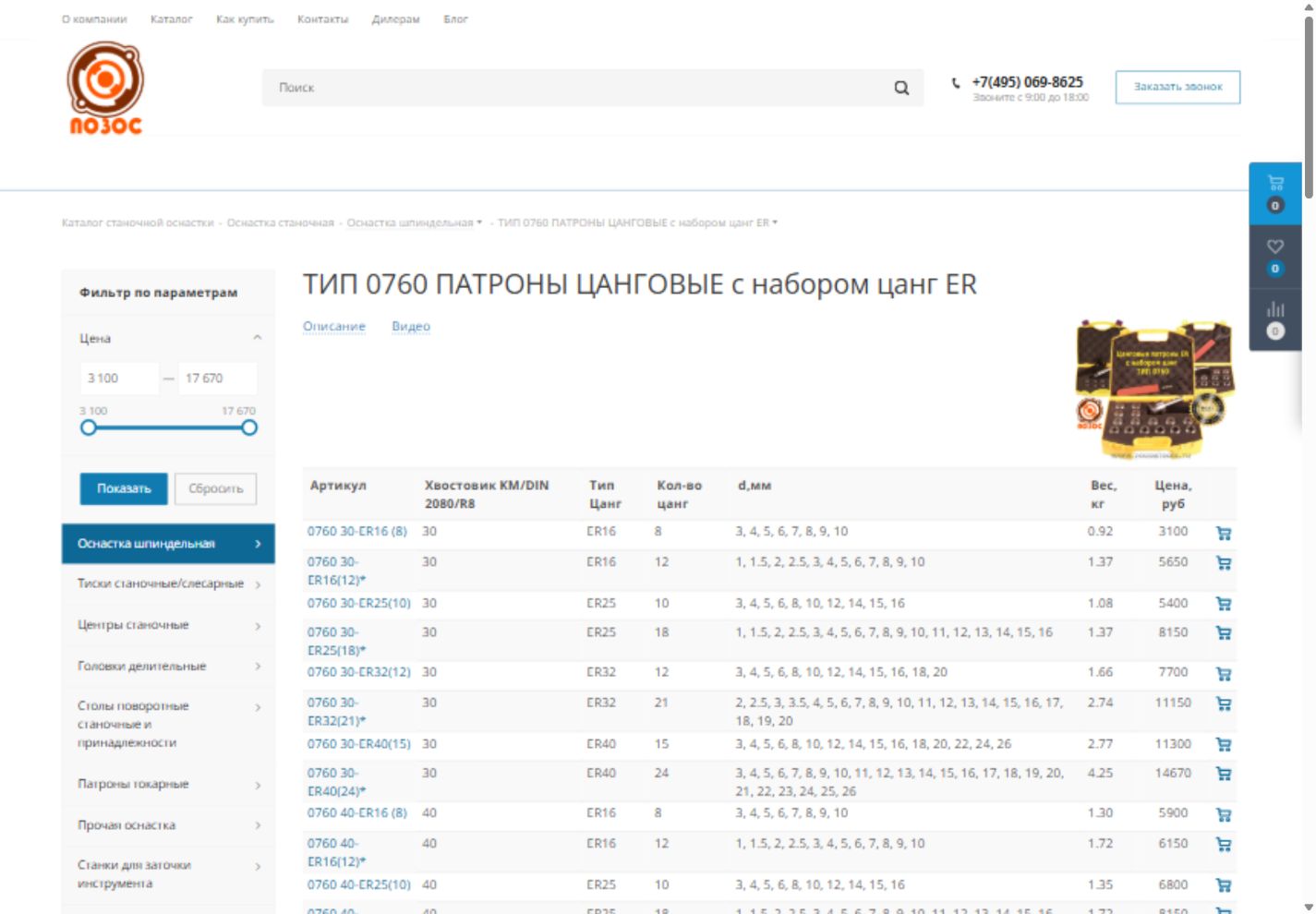Add 0760 30-ER16(12) to cart

point(1224,563)
